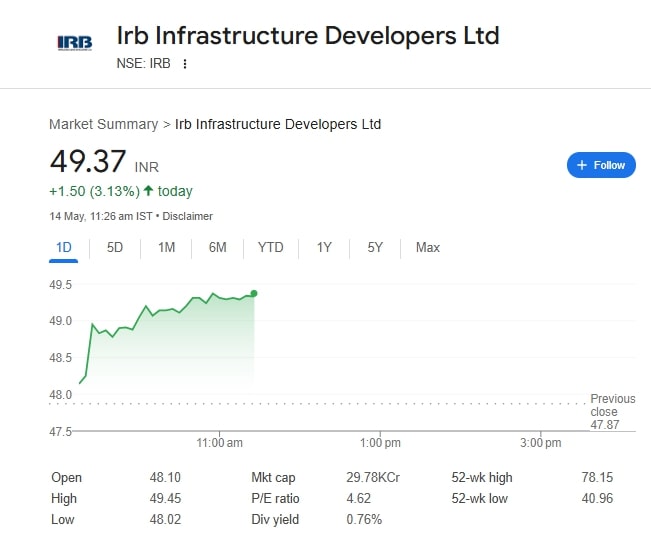Click the 3:00 pm time axis label
The image size is (651, 537).
[x=541, y=443]
